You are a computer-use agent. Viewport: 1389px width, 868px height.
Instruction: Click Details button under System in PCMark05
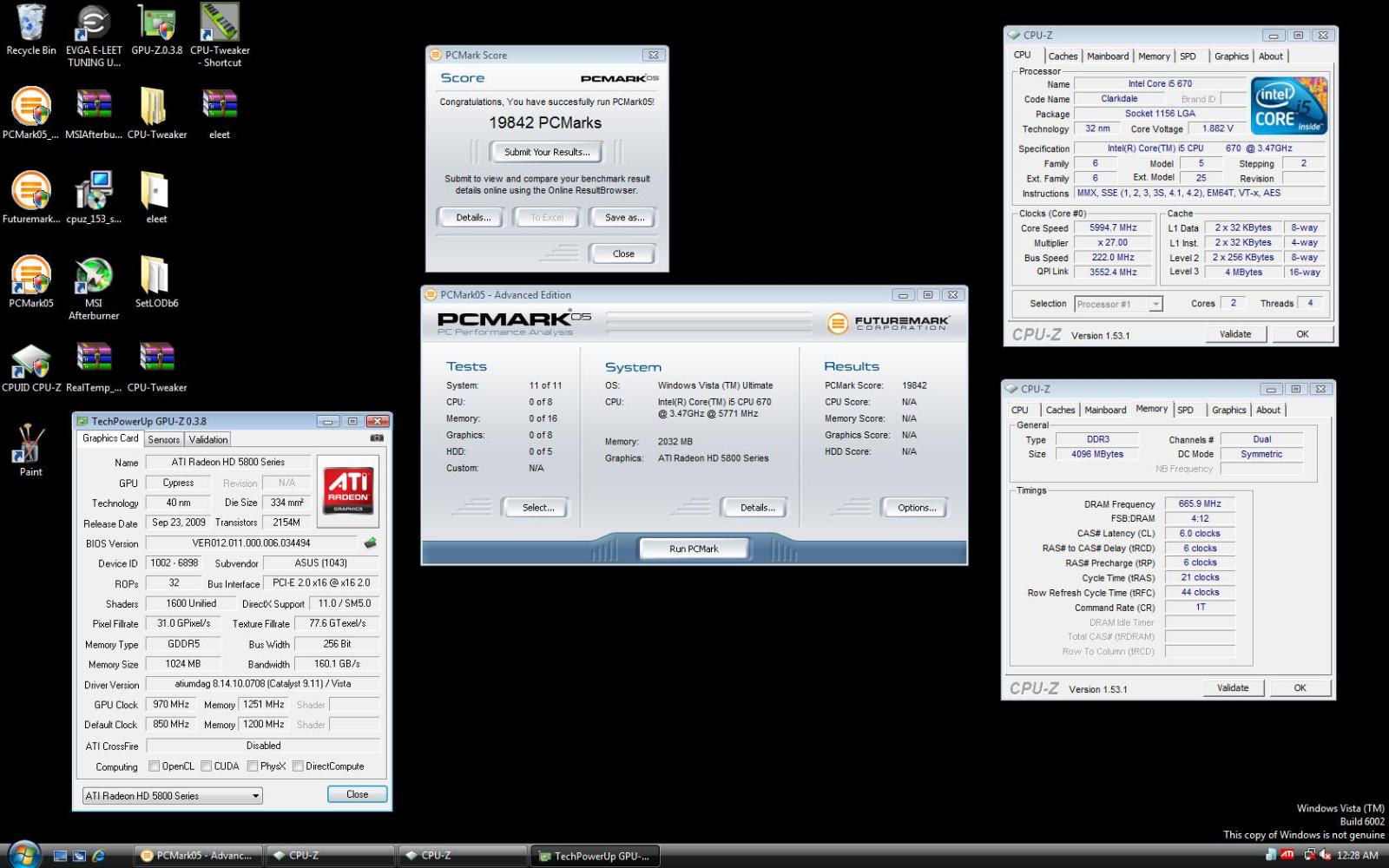point(757,508)
